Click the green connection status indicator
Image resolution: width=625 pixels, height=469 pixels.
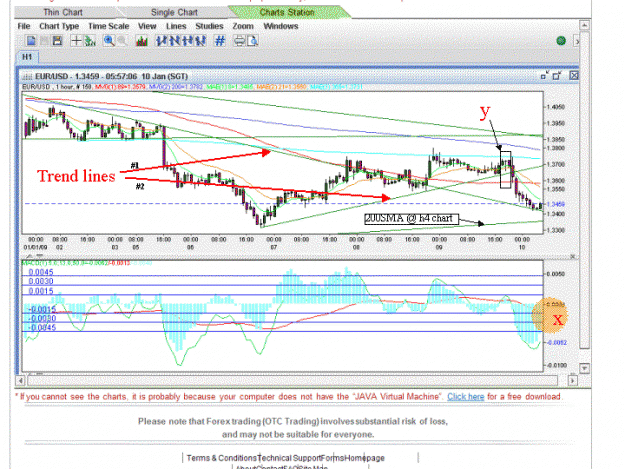561,41
